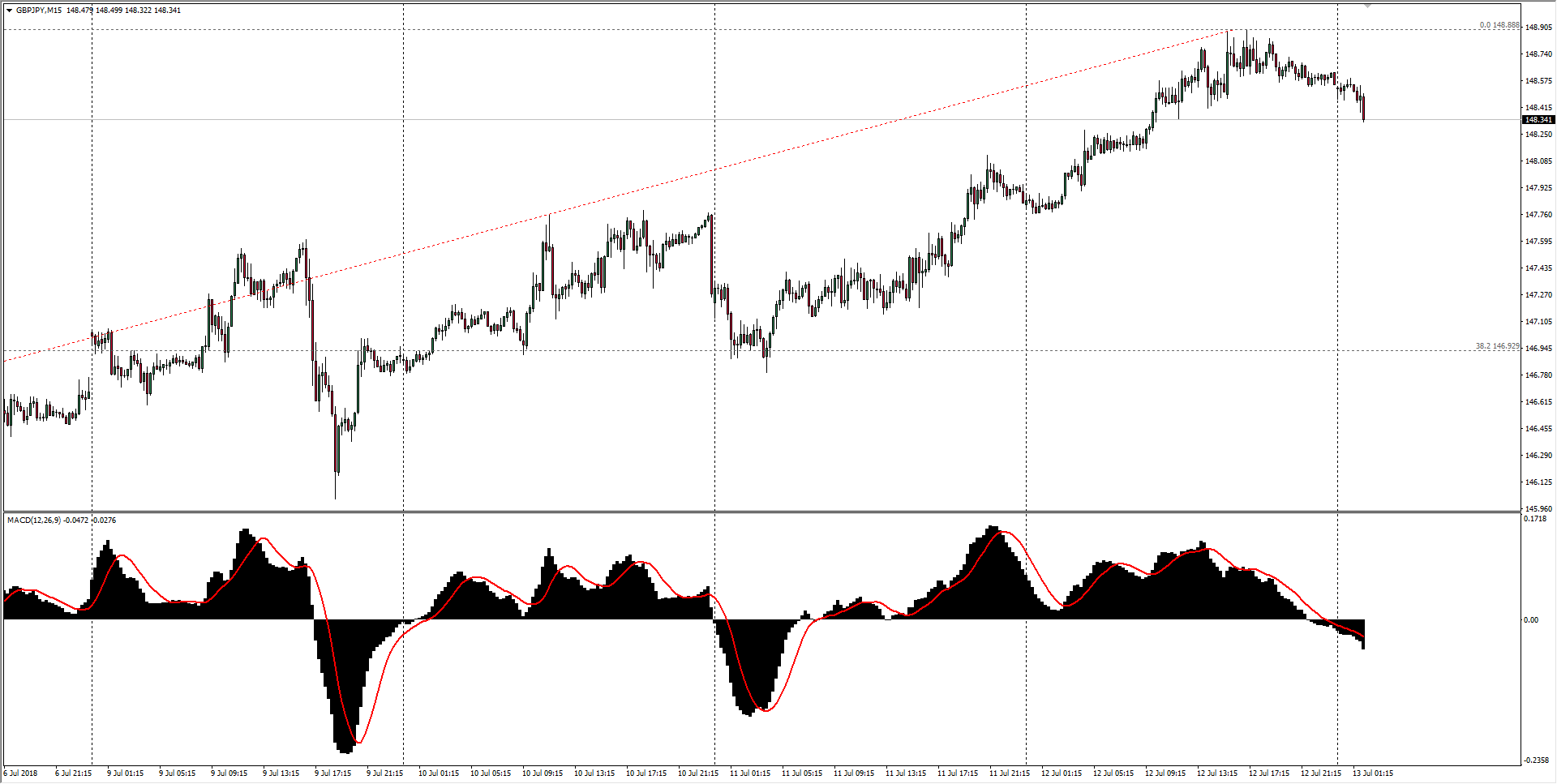The width and height of the screenshot is (1557, 784).
Task: Click the GBPJPY,M15 symbol title text
Action: pos(39,11)
